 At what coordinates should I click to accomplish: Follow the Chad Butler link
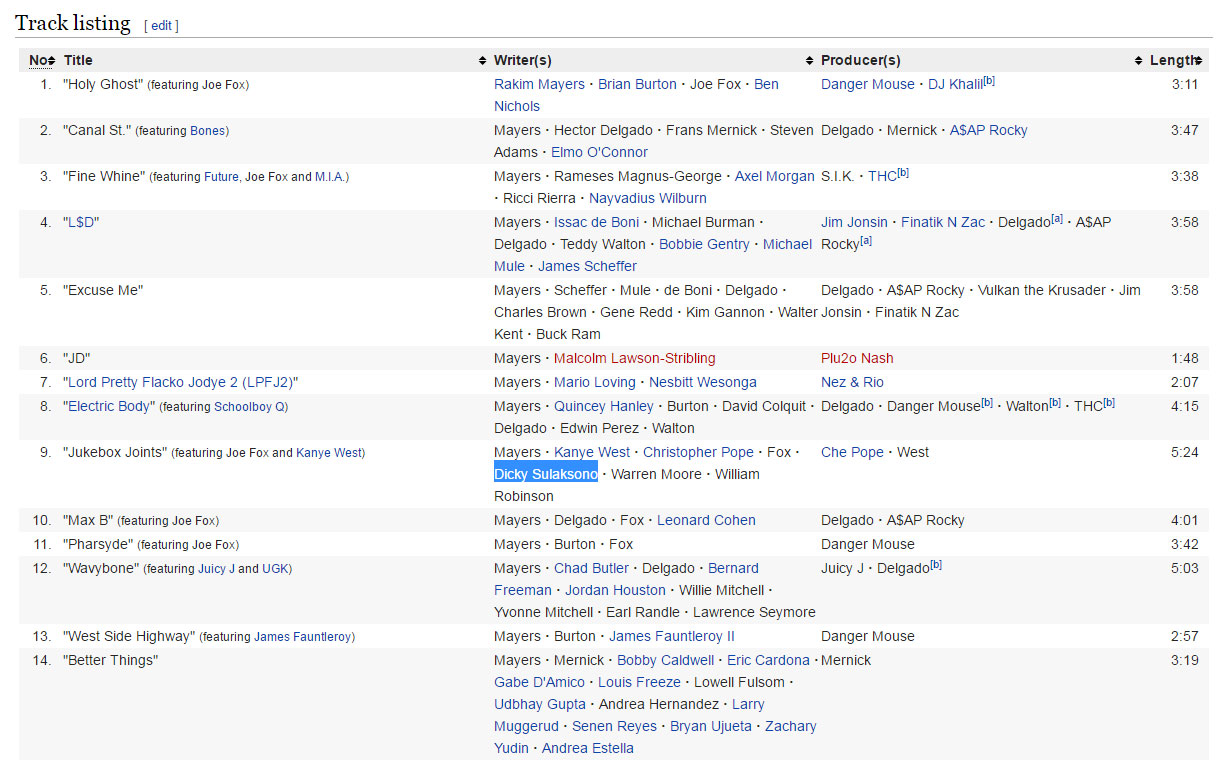591,568
